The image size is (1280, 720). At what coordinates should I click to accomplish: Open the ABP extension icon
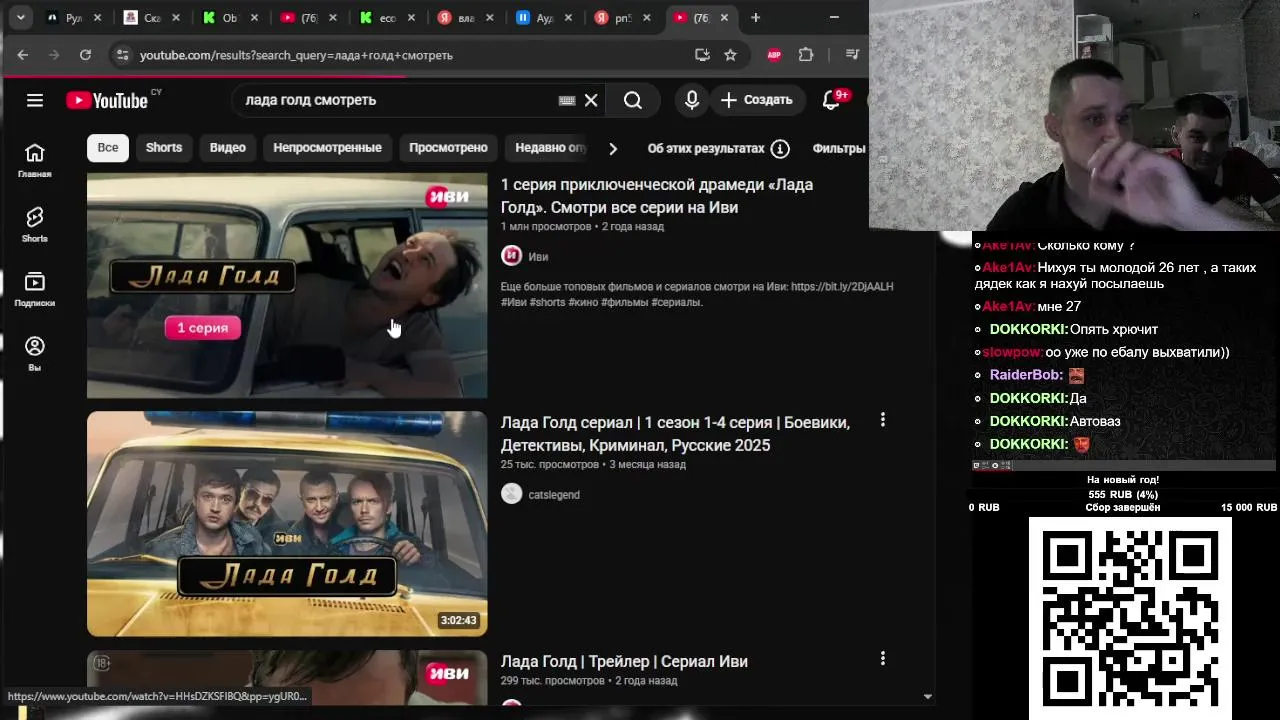click(774, 55)
